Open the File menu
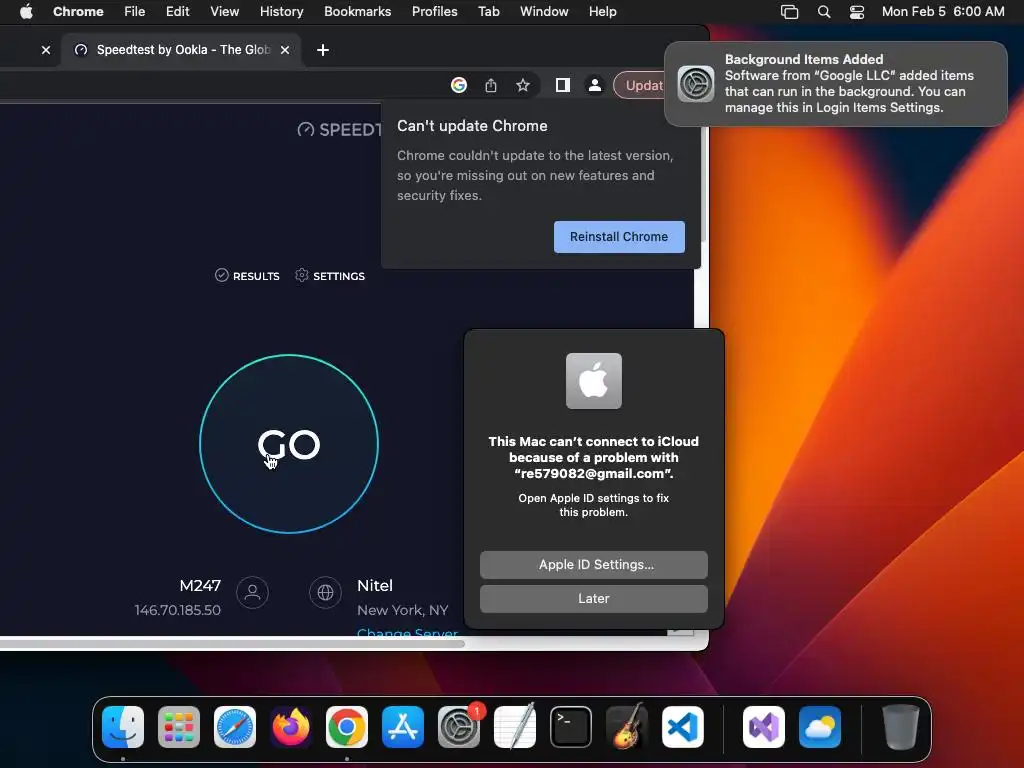 click(135, 12)
